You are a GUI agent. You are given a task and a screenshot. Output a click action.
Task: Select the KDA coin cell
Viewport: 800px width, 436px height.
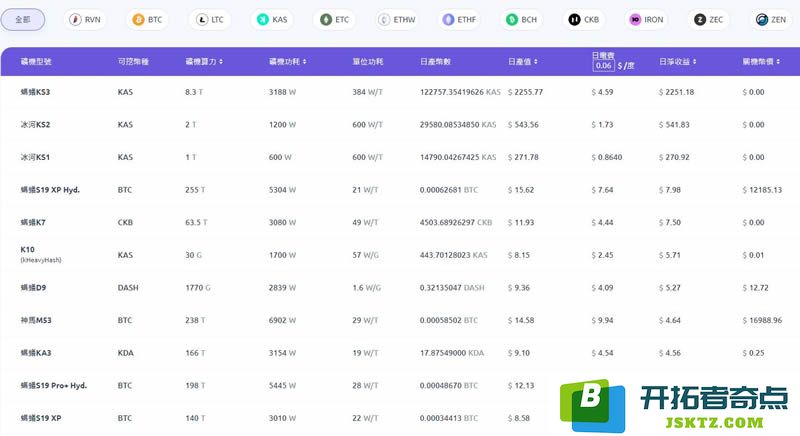coord(126,353)
